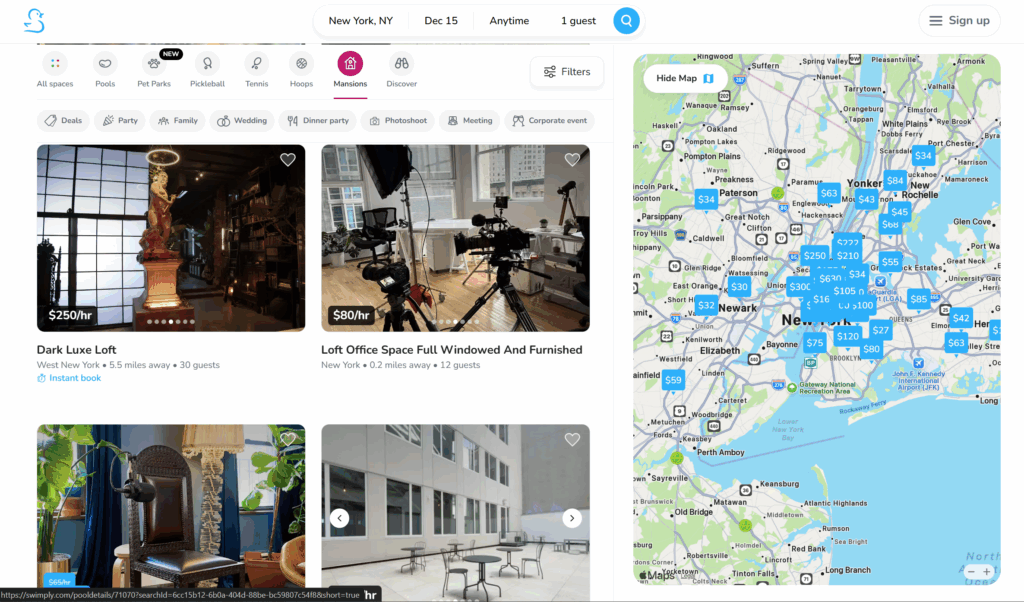Open the Discover binoculars category
The width and height of the screenshot is (1024, 602).
[x=401, y=64]
